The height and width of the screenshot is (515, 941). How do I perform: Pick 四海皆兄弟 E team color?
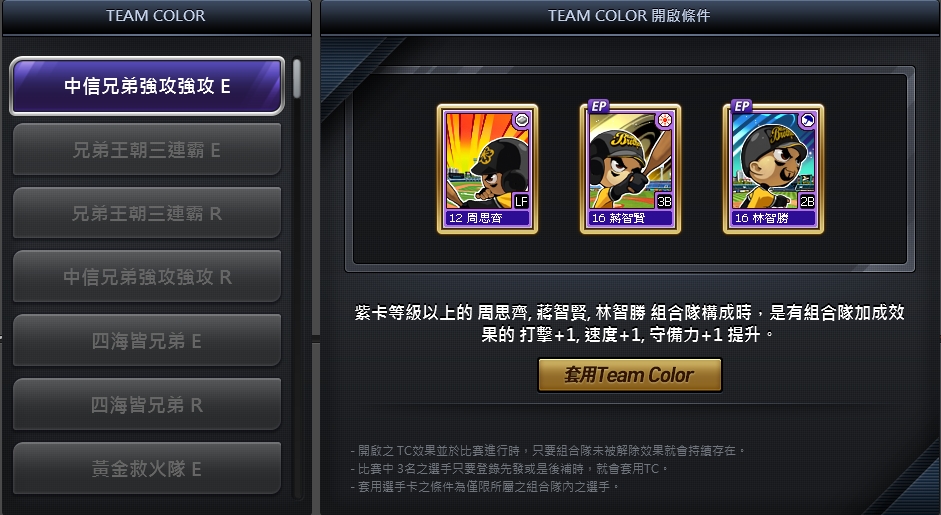click(x=147, y=341)
